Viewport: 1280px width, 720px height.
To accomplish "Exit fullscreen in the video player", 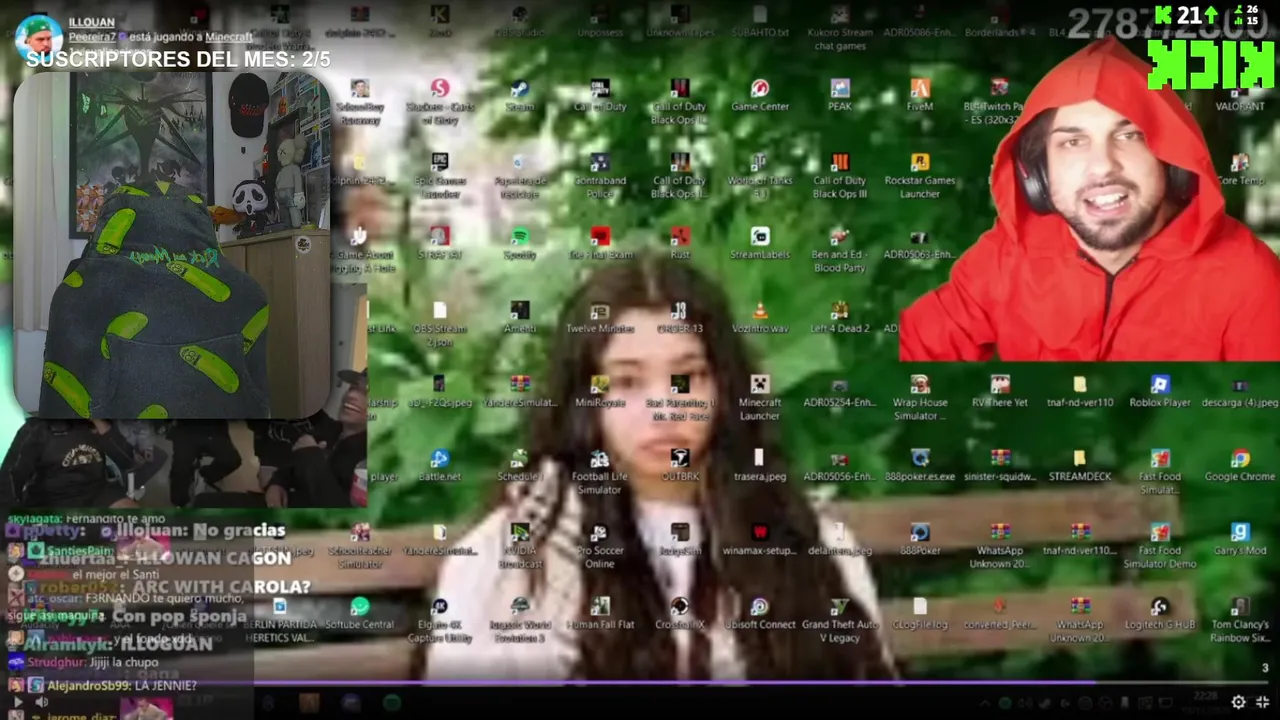I will click(1263, 702).
